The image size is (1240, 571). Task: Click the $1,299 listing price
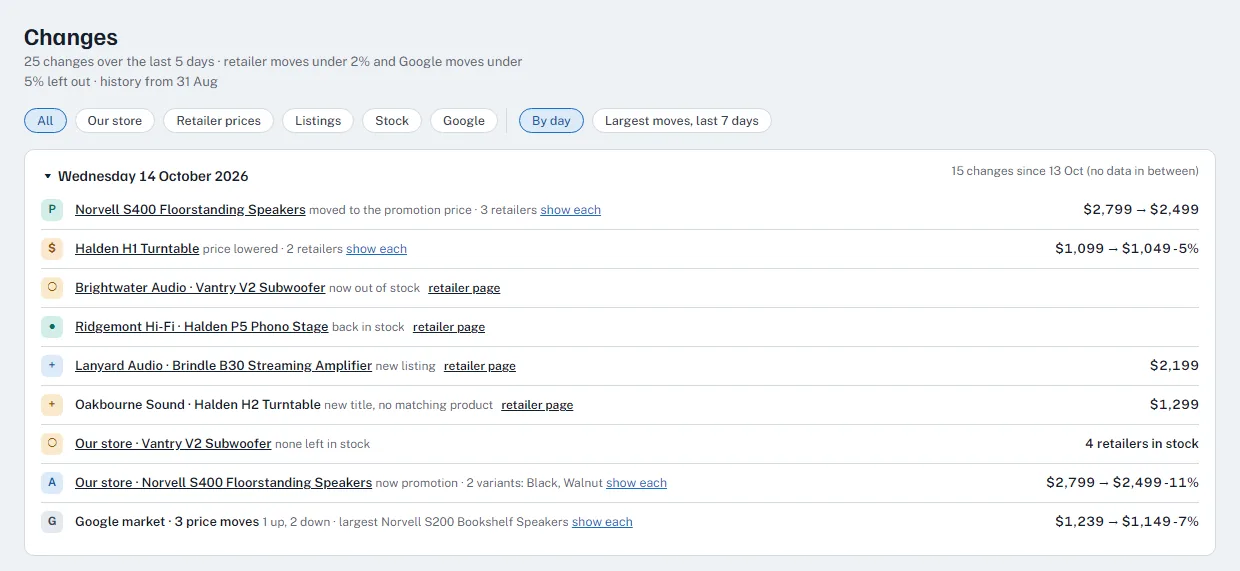(x=1175, y=405)
